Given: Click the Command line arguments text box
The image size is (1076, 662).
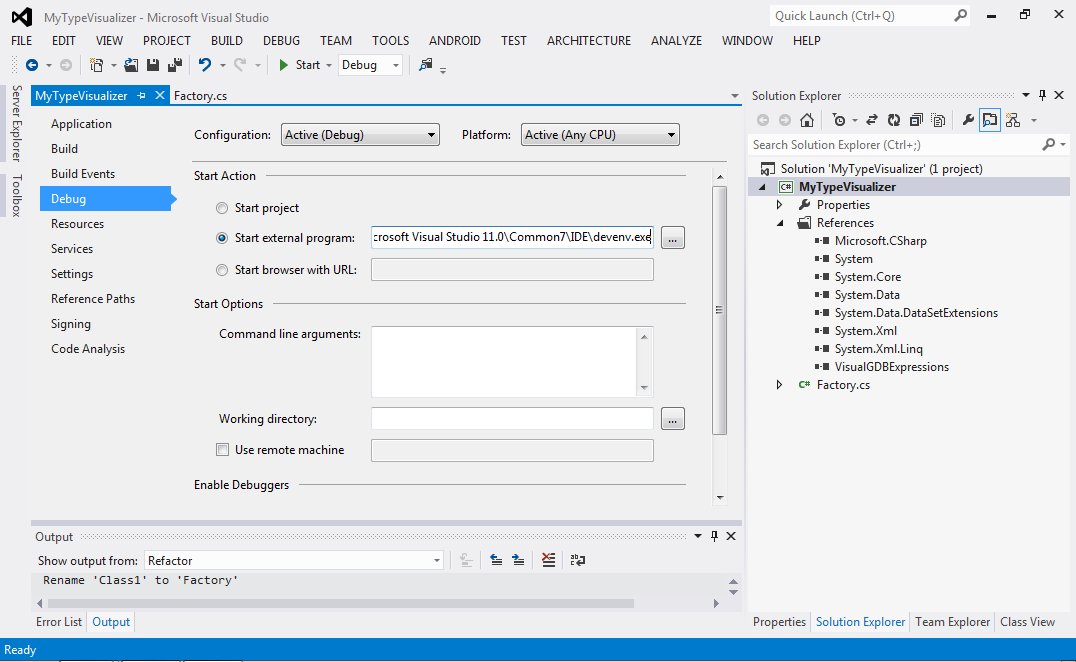Looking at the screenshot, I should point(505,362).
